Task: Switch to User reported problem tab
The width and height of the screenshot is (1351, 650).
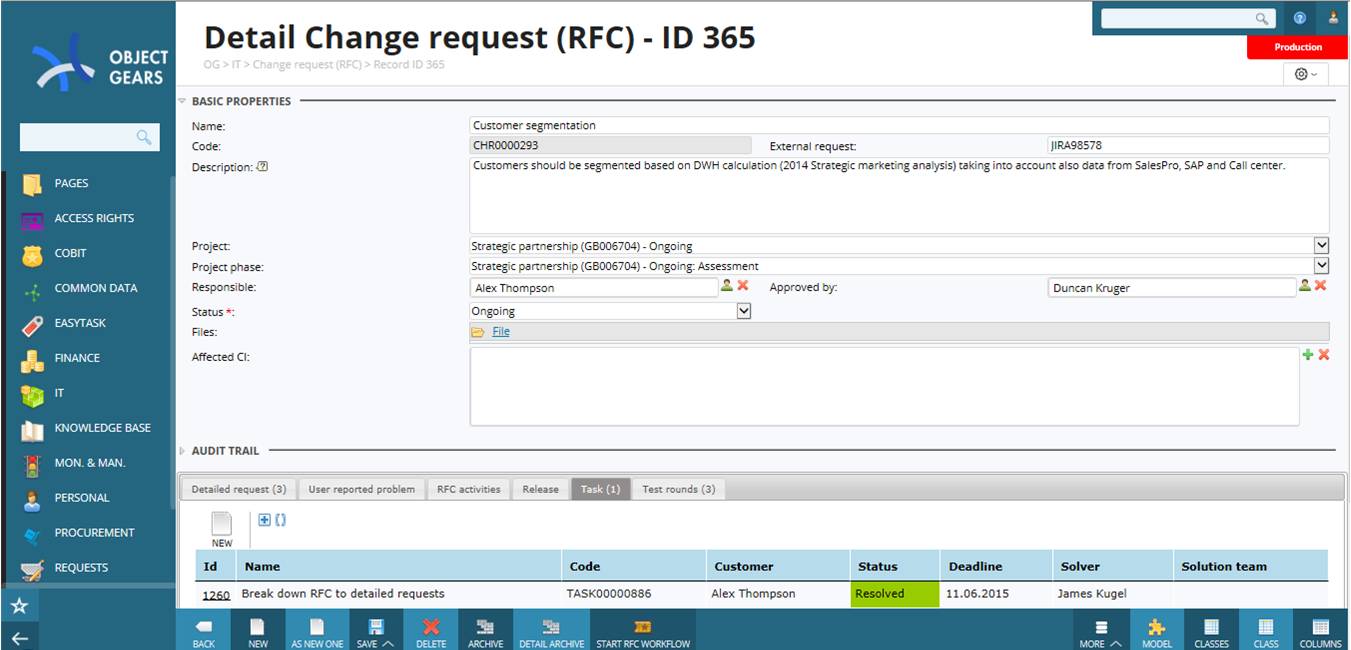Action: coord(361,489)
